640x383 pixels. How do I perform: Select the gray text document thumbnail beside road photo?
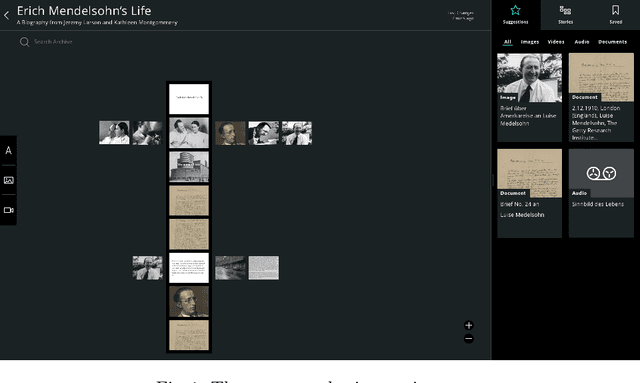point(264,268)
